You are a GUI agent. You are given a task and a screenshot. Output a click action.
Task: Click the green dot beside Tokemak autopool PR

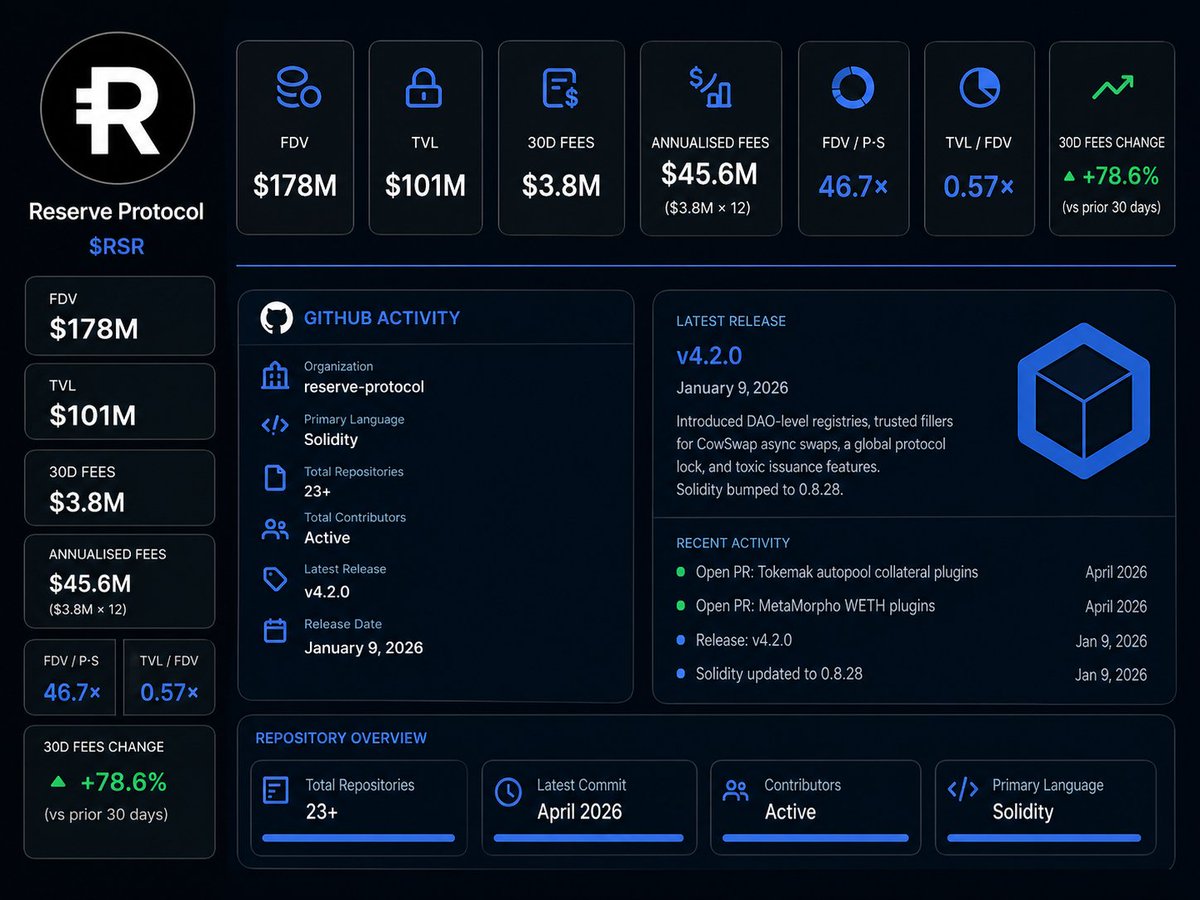[681, 573]
